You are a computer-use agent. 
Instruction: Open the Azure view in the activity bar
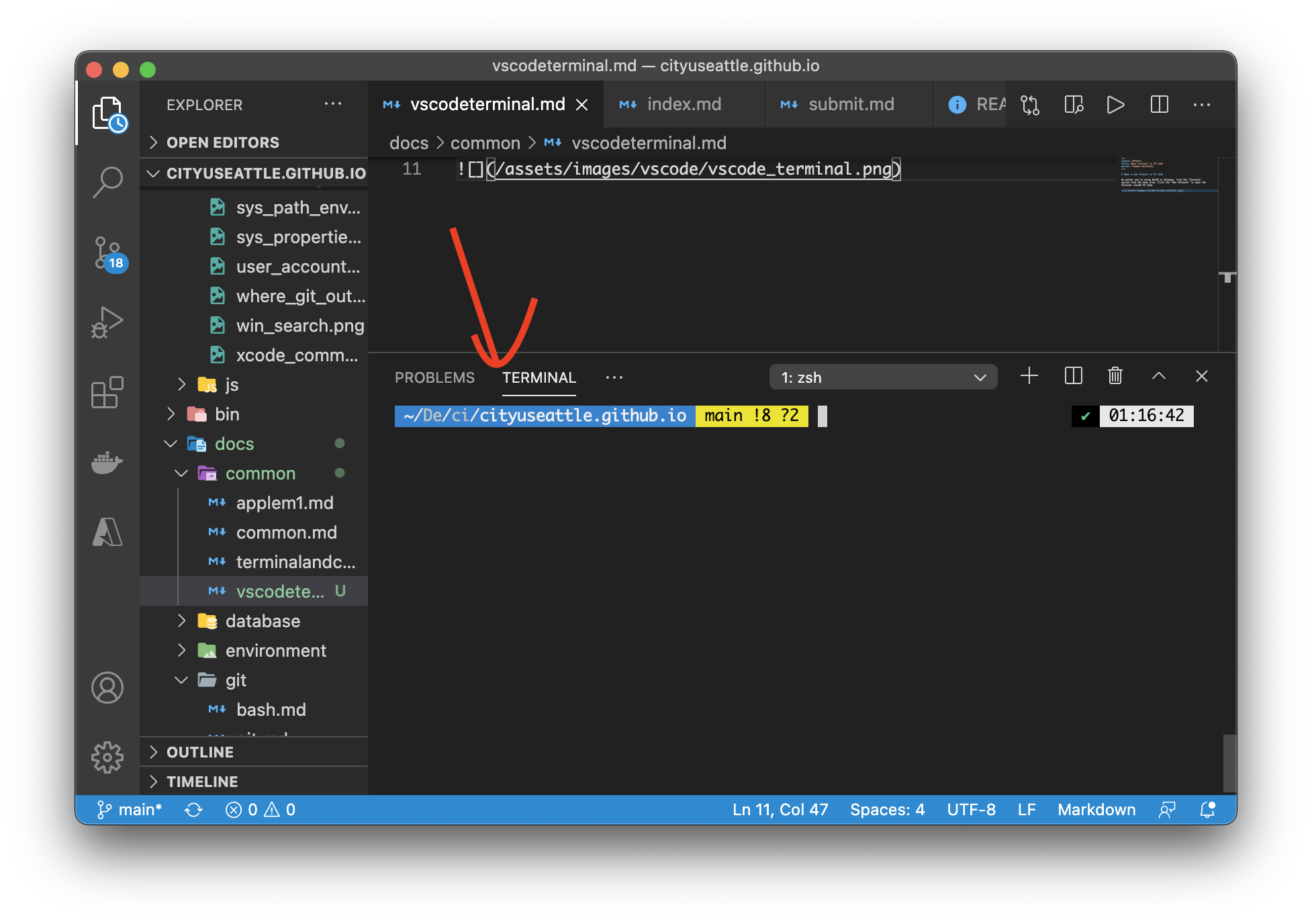click(107, 532)
